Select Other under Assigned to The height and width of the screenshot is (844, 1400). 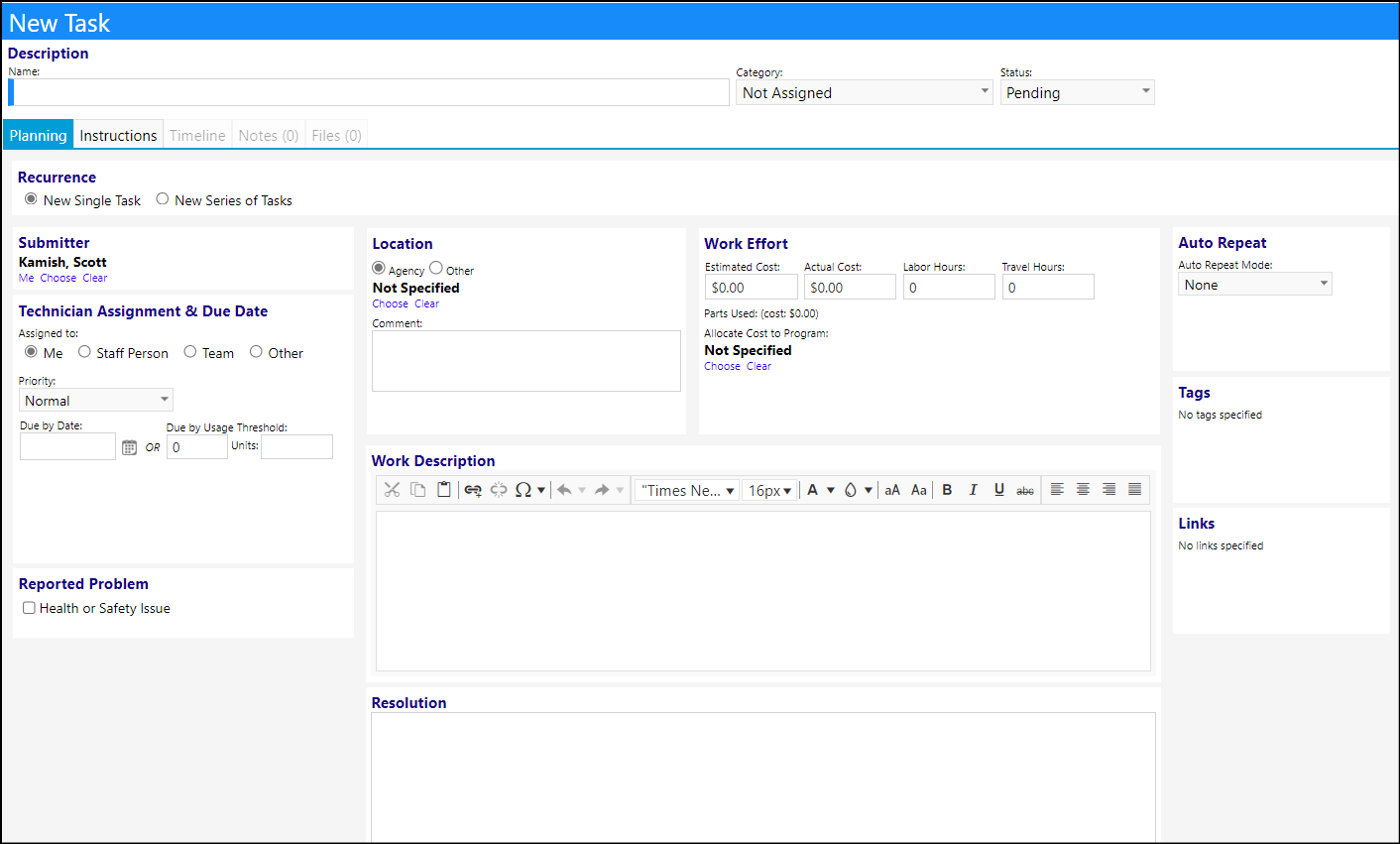tap(256, 352)
